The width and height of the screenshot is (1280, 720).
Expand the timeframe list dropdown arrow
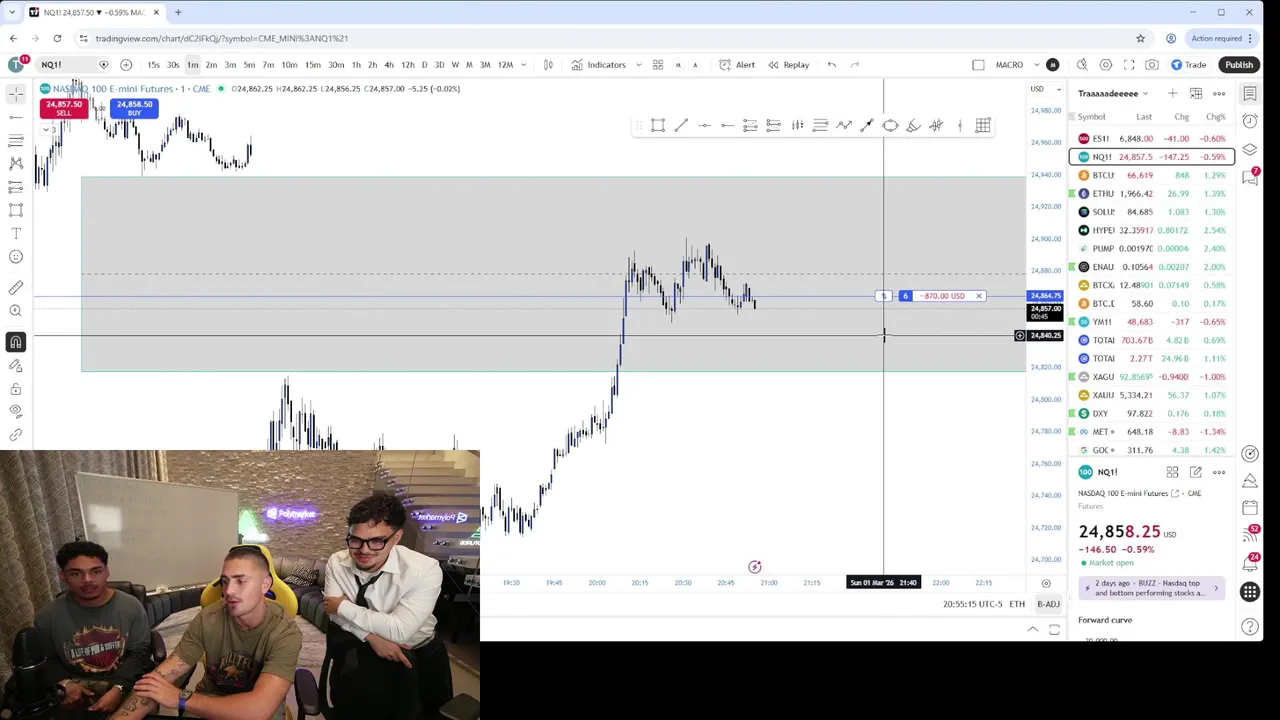(523, 65)
